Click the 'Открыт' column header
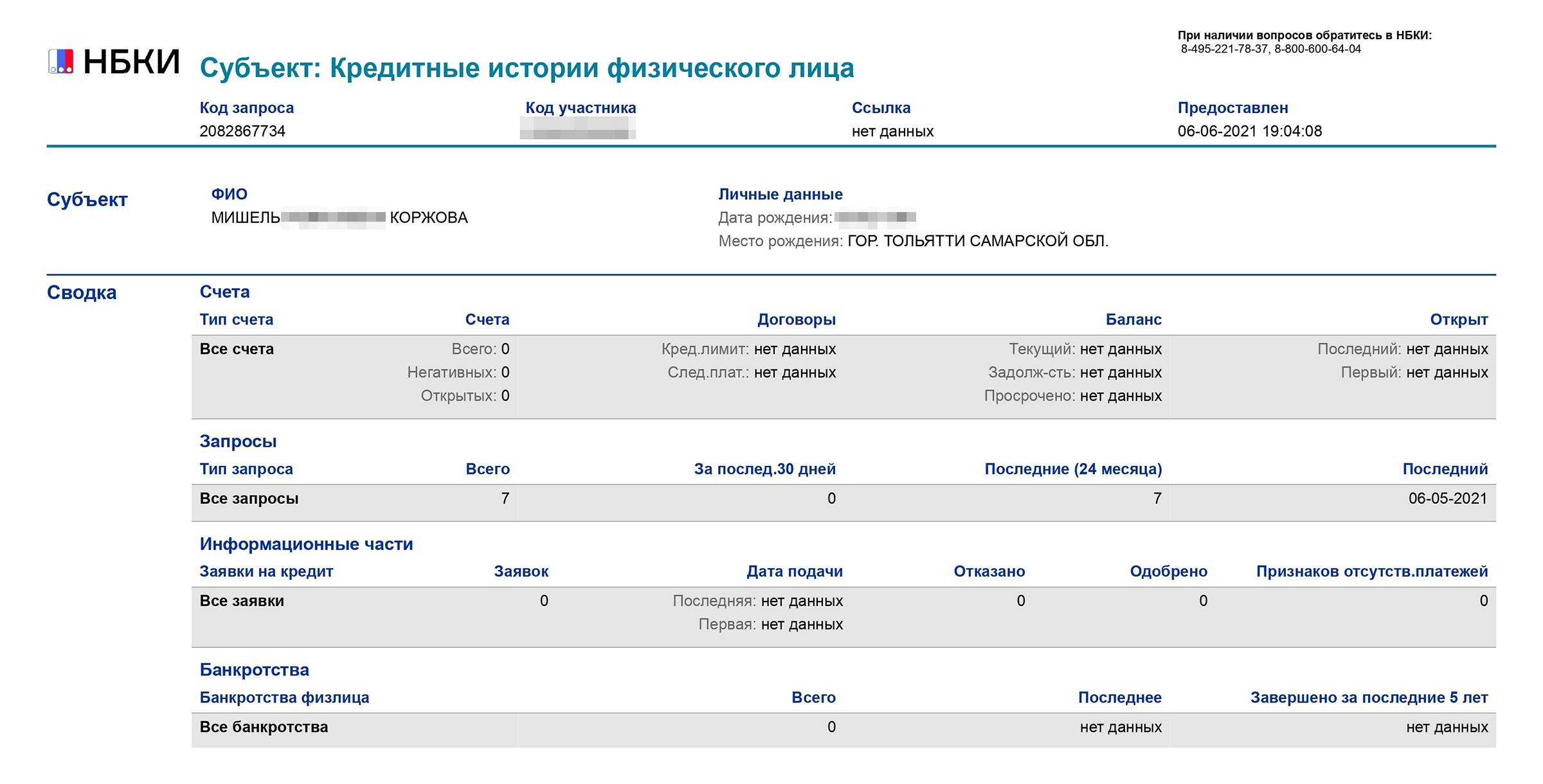Viewport: 1543px width, 784px height. [x=1459, y=319]
